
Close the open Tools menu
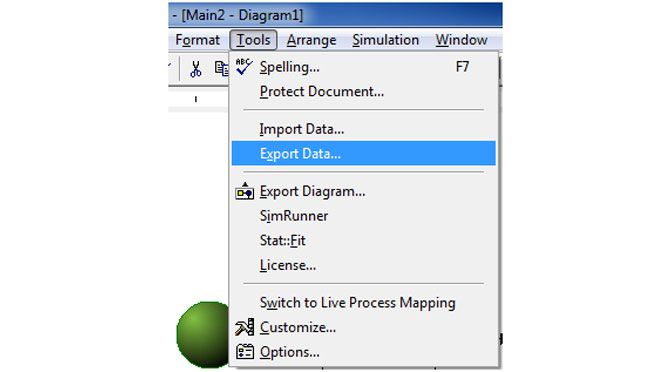(x=253, y=40)
